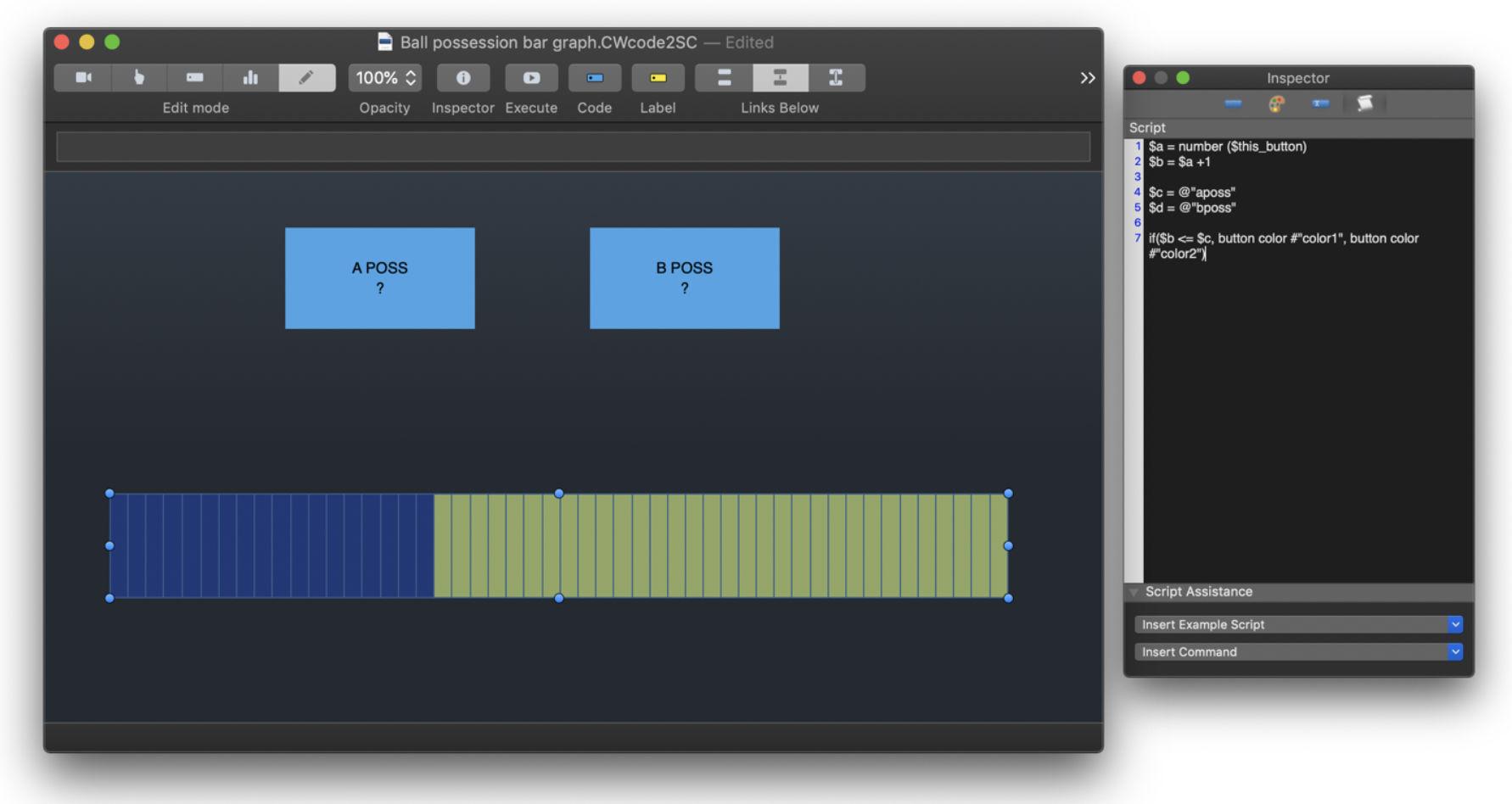Show more toolbar items via double chevron
Viewport: 1512px width, 804px height.
tap(1088, 78)
